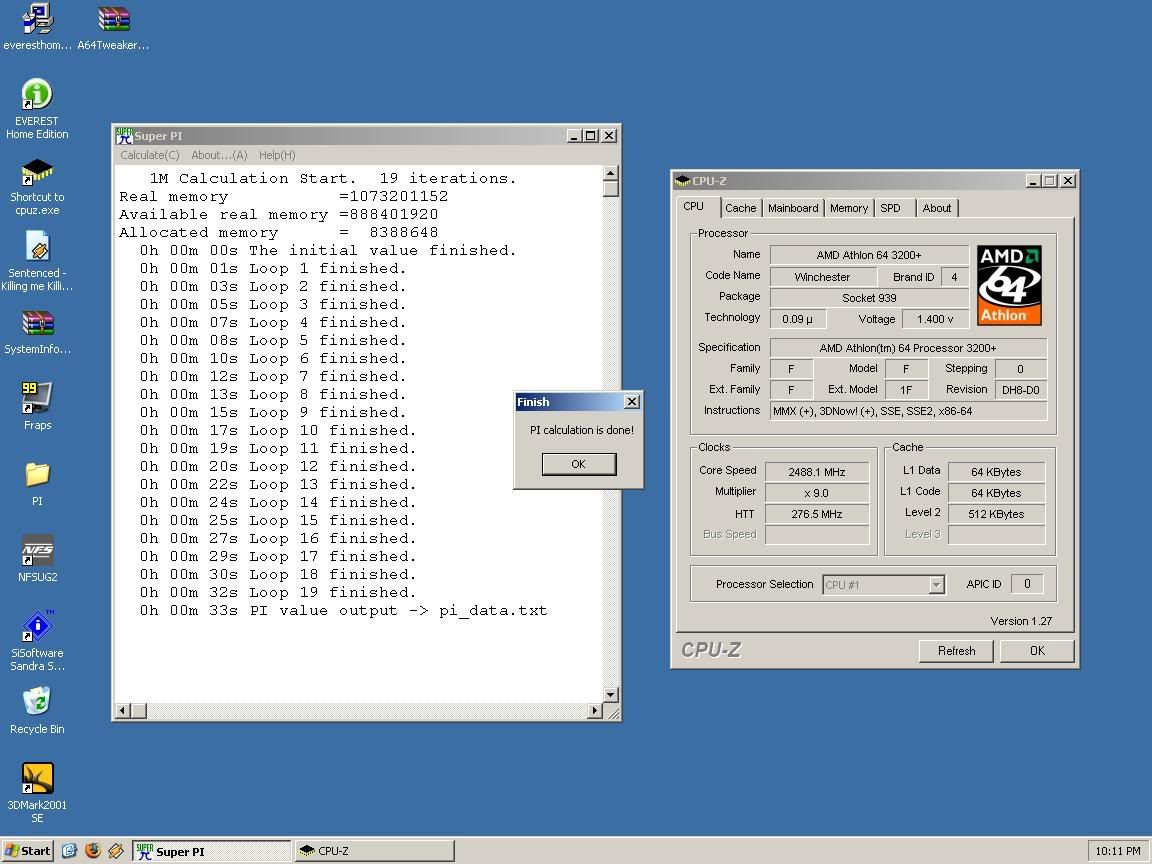The image size is (1152, 864).
Task: Click the OK button in CPU-Z
Action: point(1037,651)
